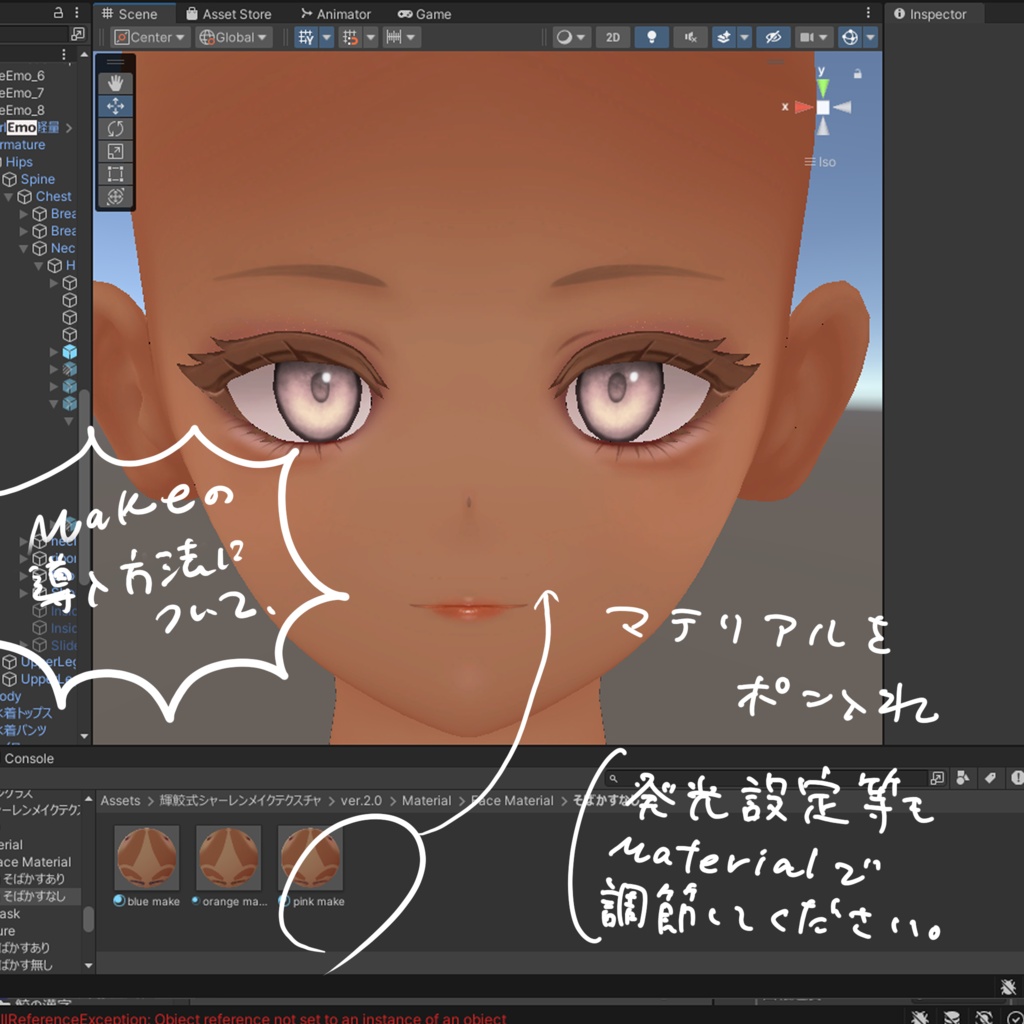Toggle snap increment icon in Scene toolbar
Image resolution: width=1024 pixels, height=1024 pixels.
(351, 37)
